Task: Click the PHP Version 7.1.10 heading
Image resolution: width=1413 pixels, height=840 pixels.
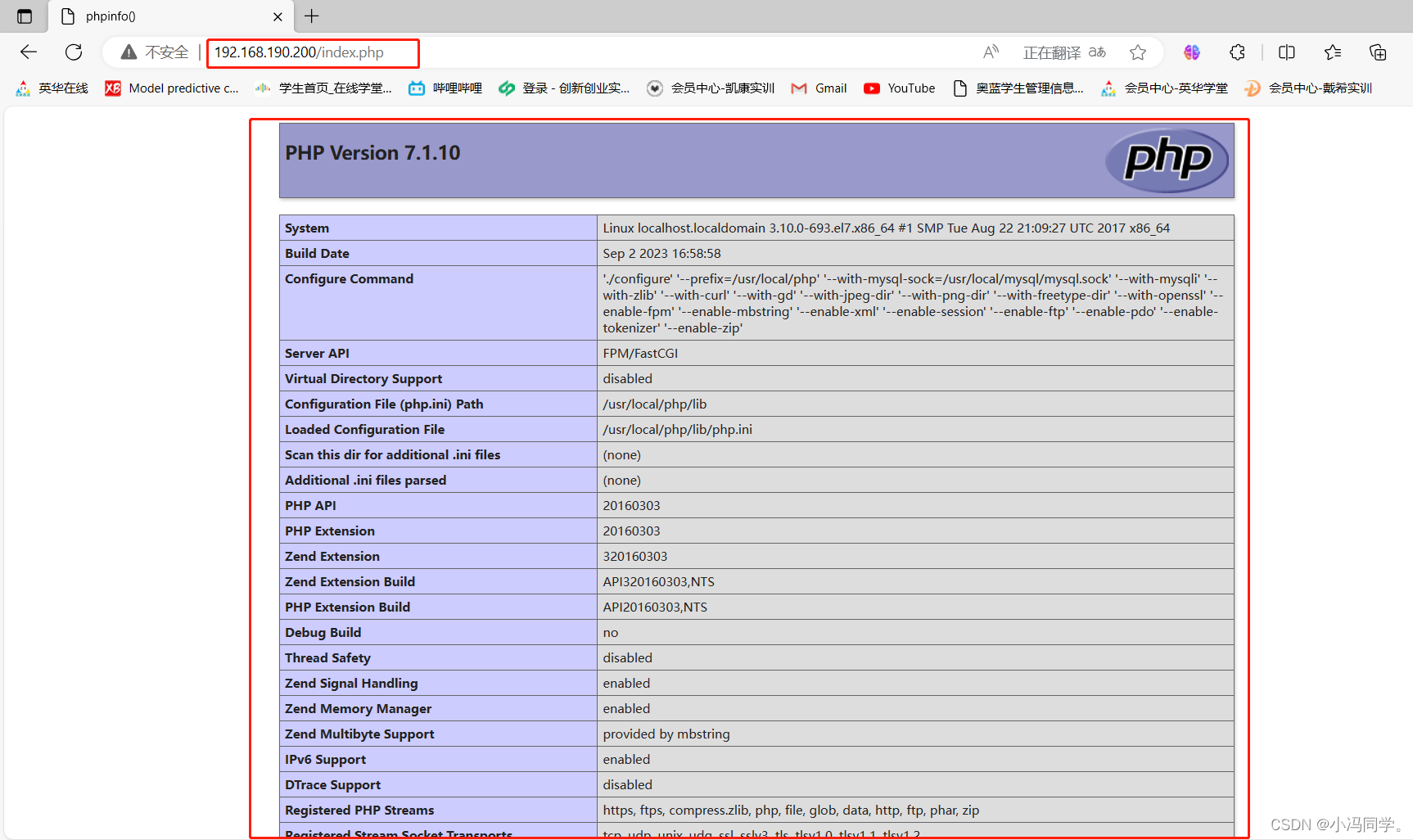Action: [x=372, y=153]
